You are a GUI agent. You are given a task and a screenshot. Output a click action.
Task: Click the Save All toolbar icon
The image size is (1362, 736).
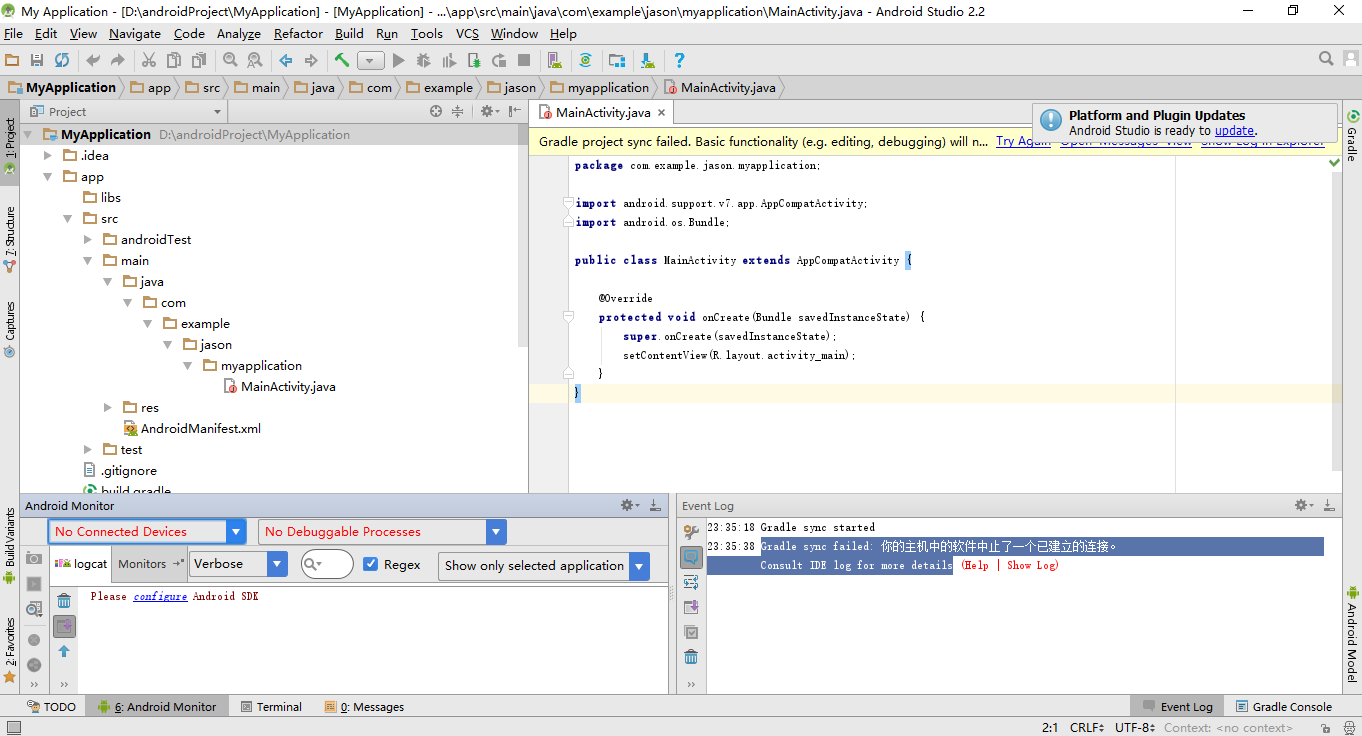tap(37, 60)
